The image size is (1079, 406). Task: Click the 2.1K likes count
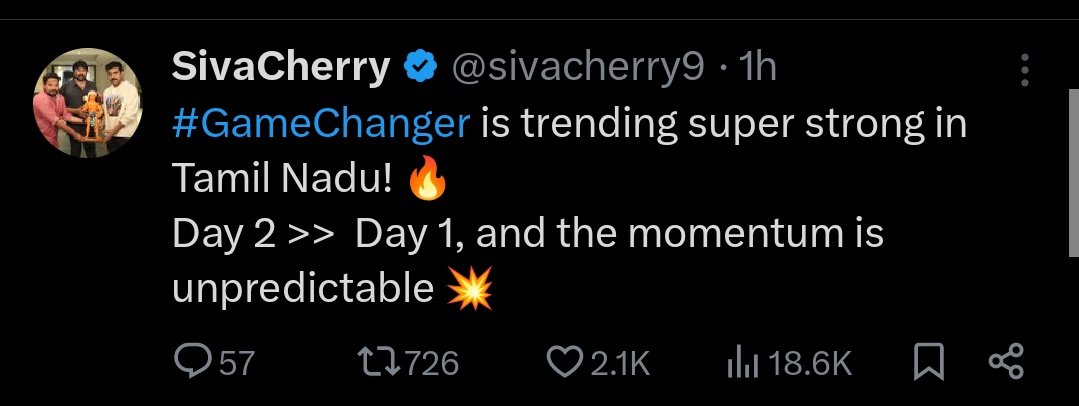point(619,363)
